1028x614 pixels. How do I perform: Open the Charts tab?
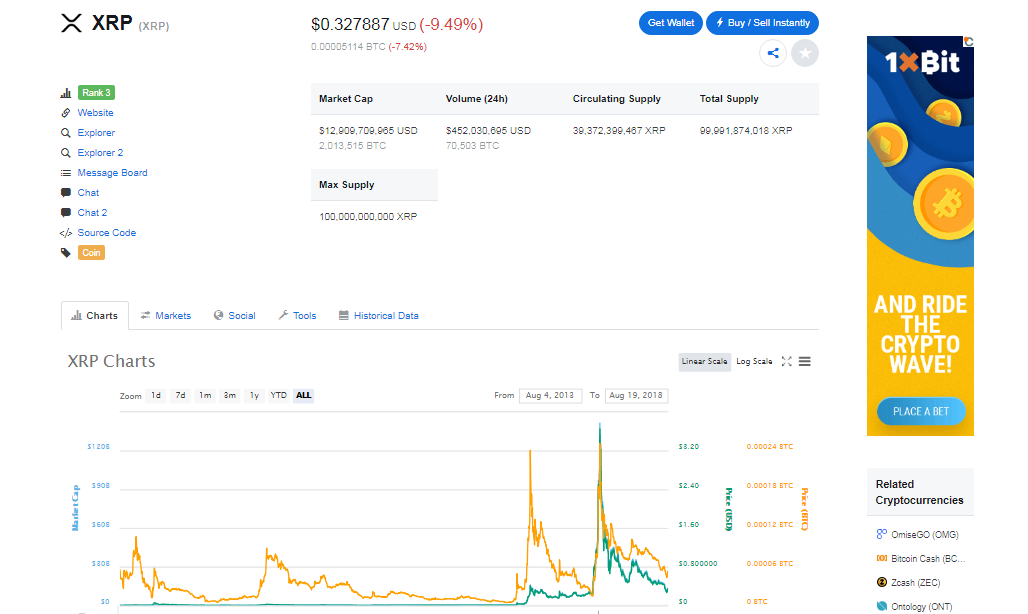94,316
